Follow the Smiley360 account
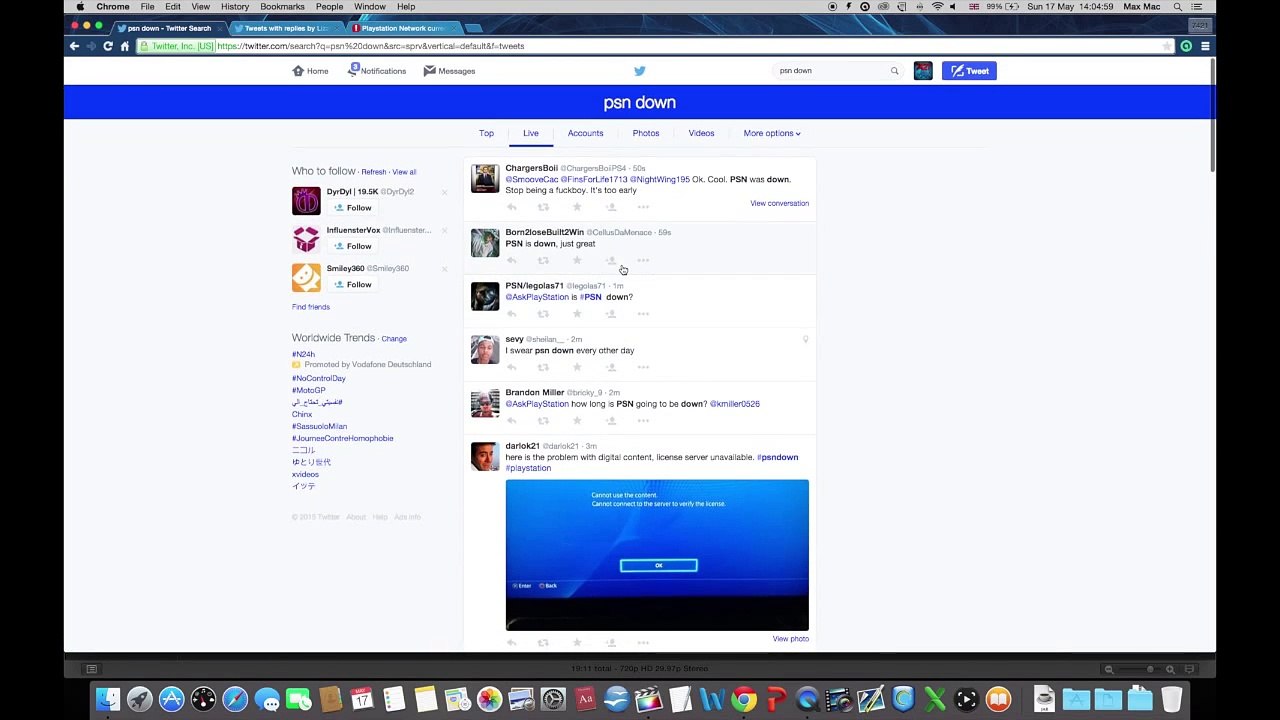 pos(352,285)
